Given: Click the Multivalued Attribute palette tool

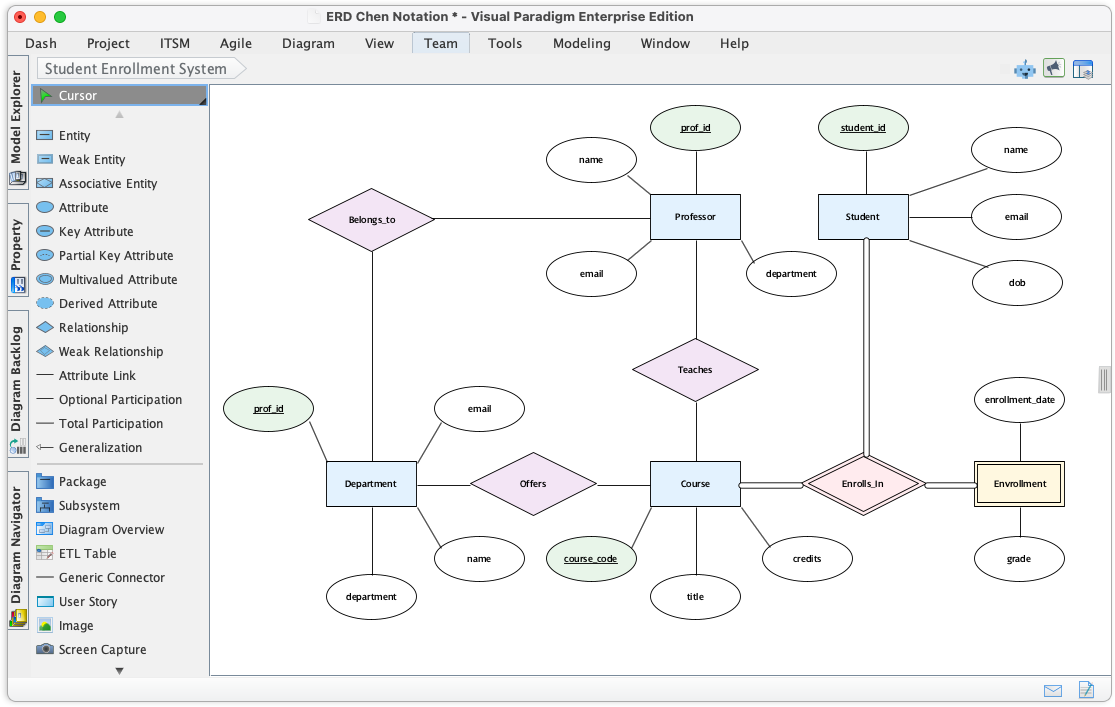Looking at the screenshot, I should tap(117, 280).
